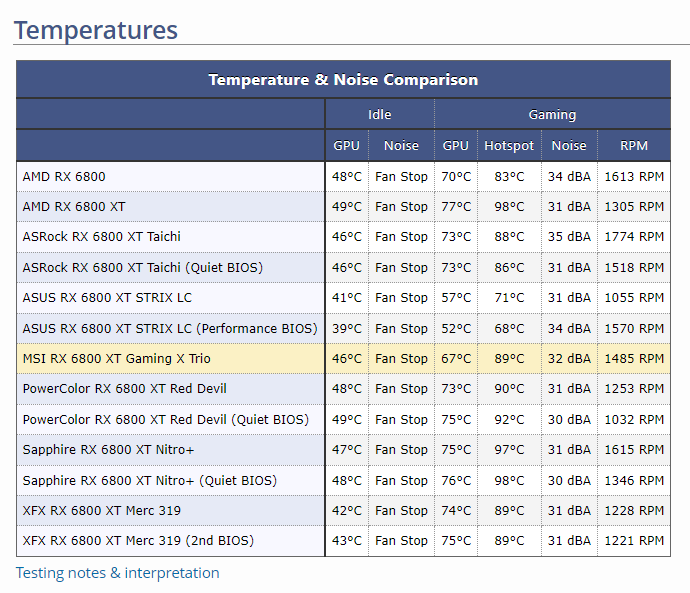Image resolution: width=690 pixels, height=593 pixels.
Task: Click the Temperatures section heading
Action: (96, 29)
